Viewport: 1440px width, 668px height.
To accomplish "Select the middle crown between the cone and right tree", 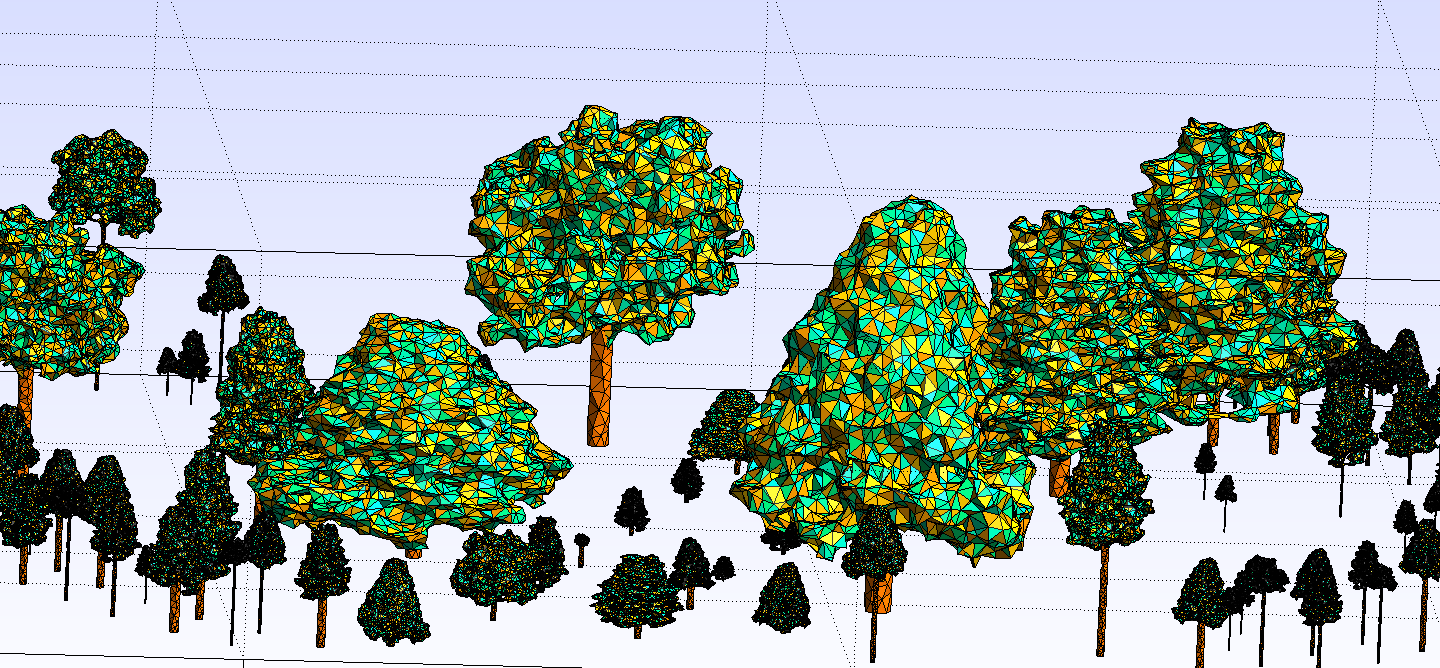I will [1075, 330].
